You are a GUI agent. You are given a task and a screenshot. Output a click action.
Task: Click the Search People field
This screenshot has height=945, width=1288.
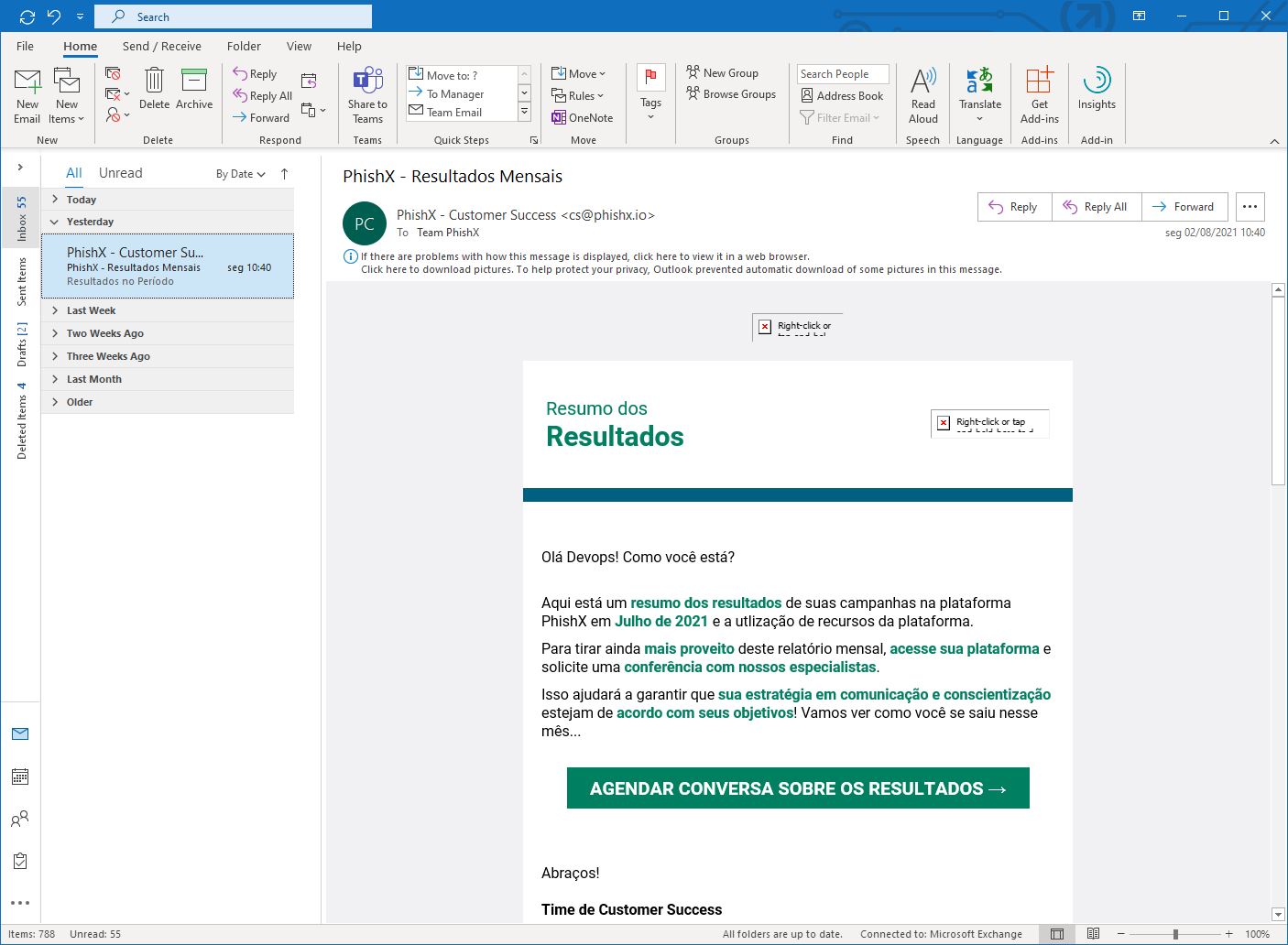[x=843, y=74]
